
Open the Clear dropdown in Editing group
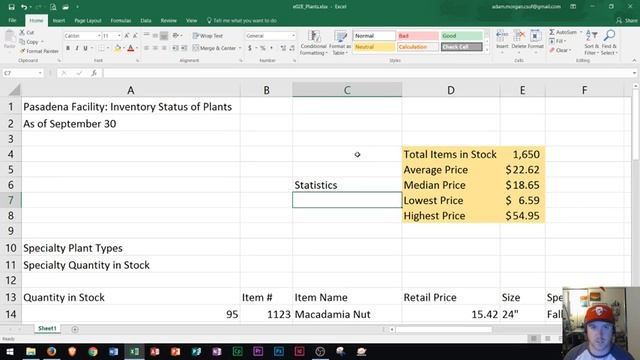click(x=560, y=50)
